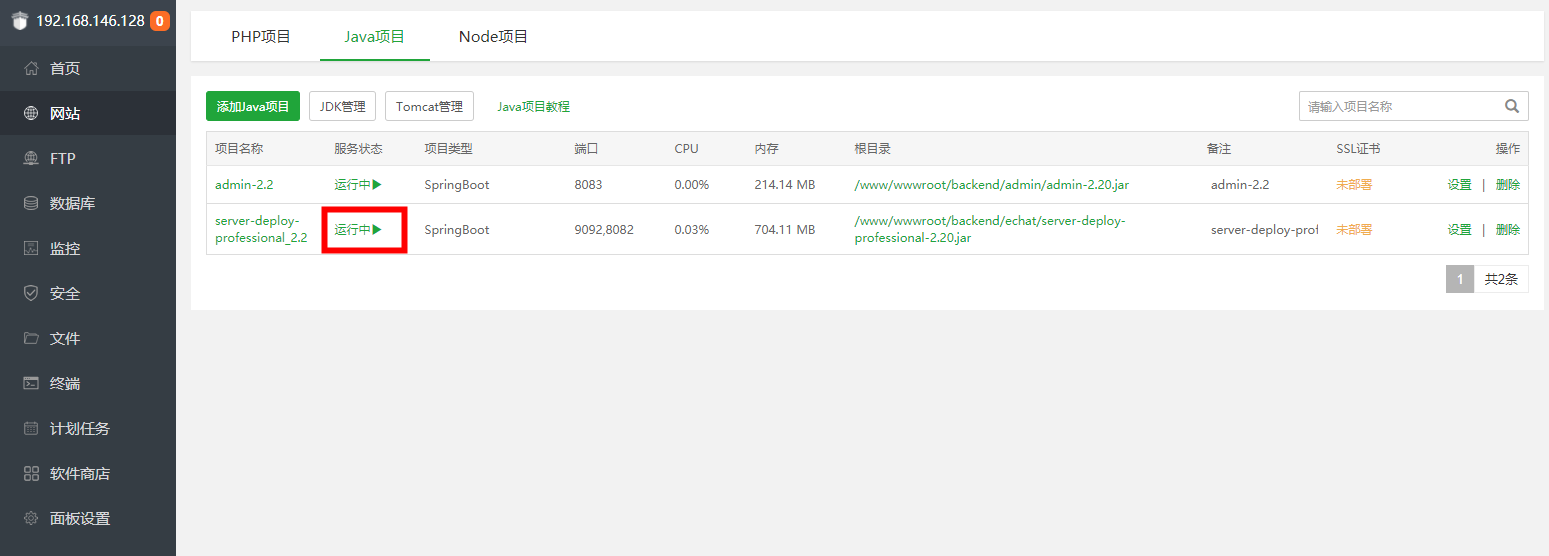Click the 添加Java项目 button
This screenshot has height=556, width=1549.
253,107
